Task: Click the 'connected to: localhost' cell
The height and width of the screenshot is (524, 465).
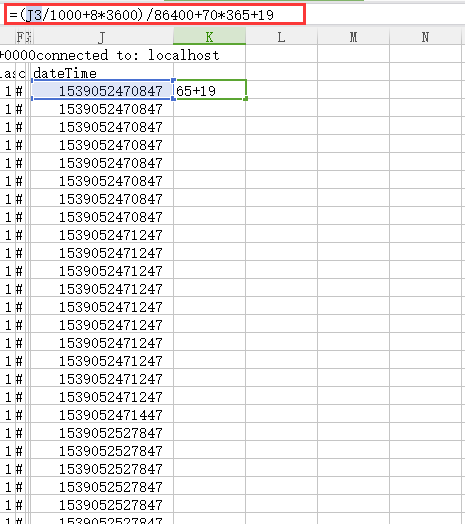Action: coord(128,55)
